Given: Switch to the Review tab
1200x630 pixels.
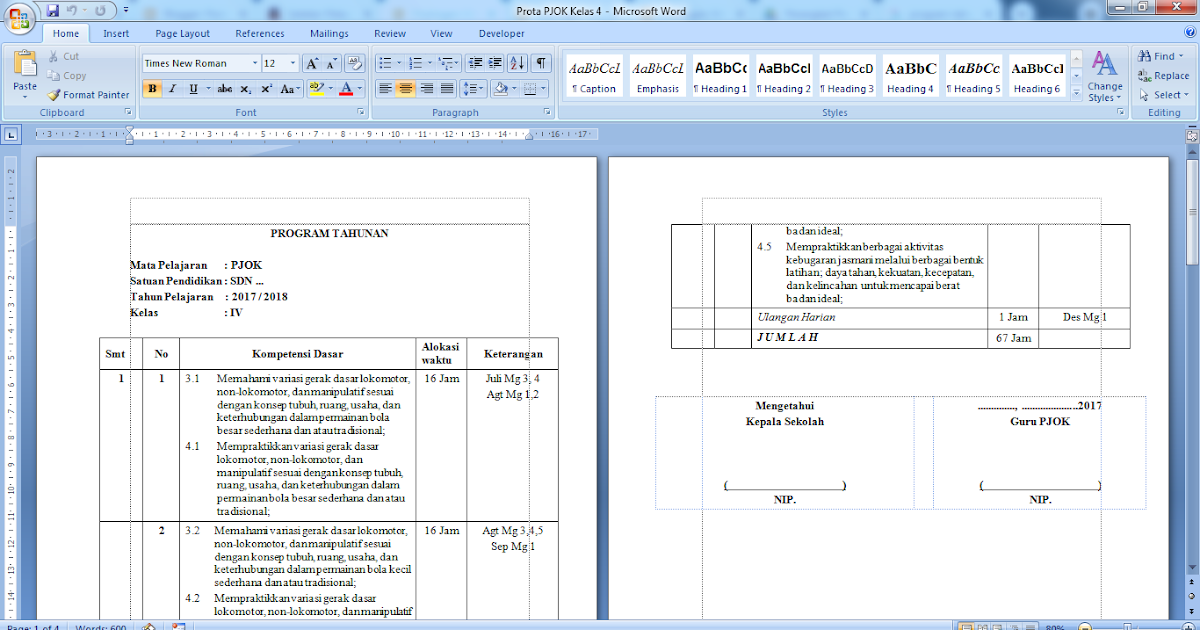Looking at the screenshot, I should (x=390, y=33).
